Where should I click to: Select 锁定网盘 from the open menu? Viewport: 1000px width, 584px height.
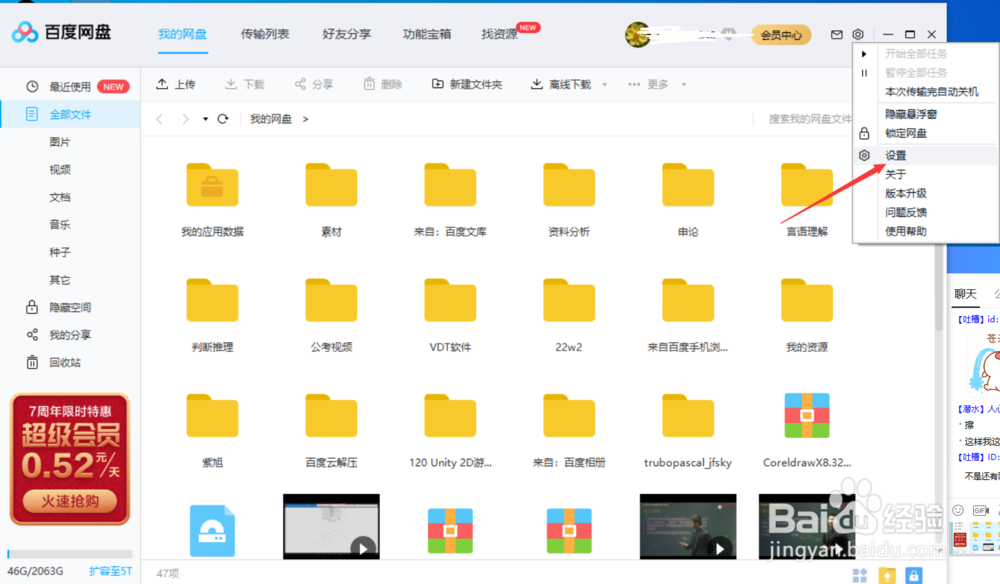(x=904, y=133)
